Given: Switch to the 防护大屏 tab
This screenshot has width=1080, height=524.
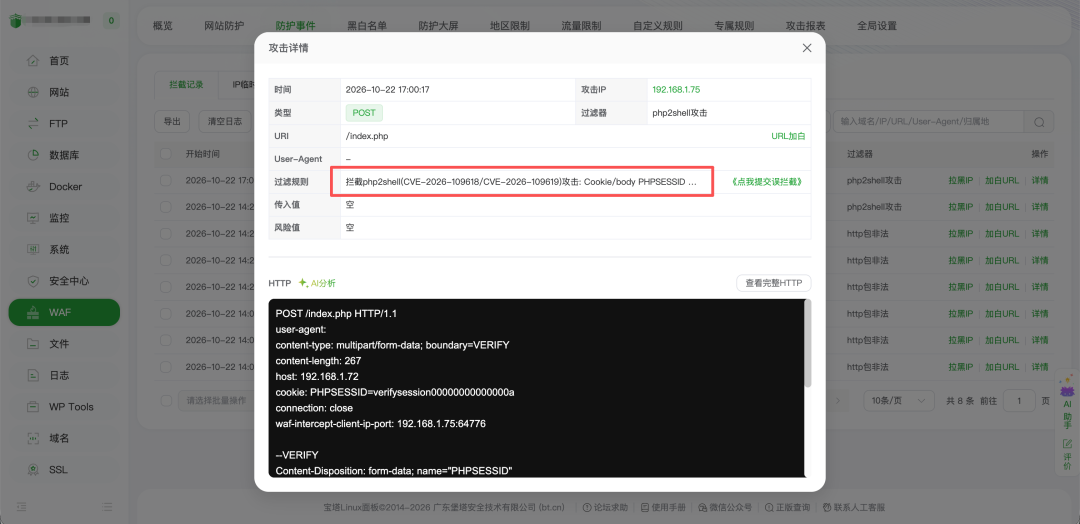Looking at the screenshot, I should tap(439, 26).
